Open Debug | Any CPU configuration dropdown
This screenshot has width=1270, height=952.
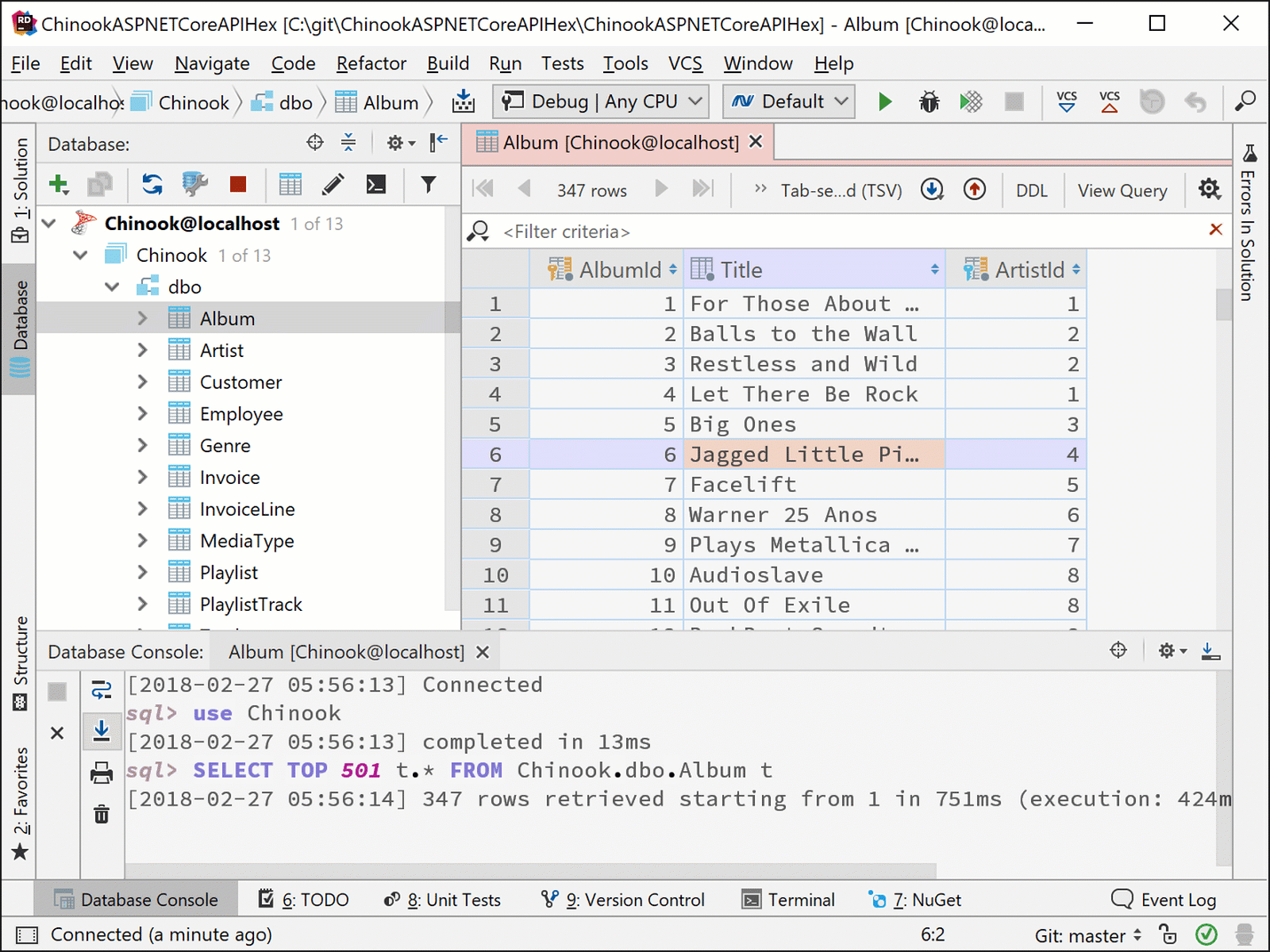tap(602, 102)
